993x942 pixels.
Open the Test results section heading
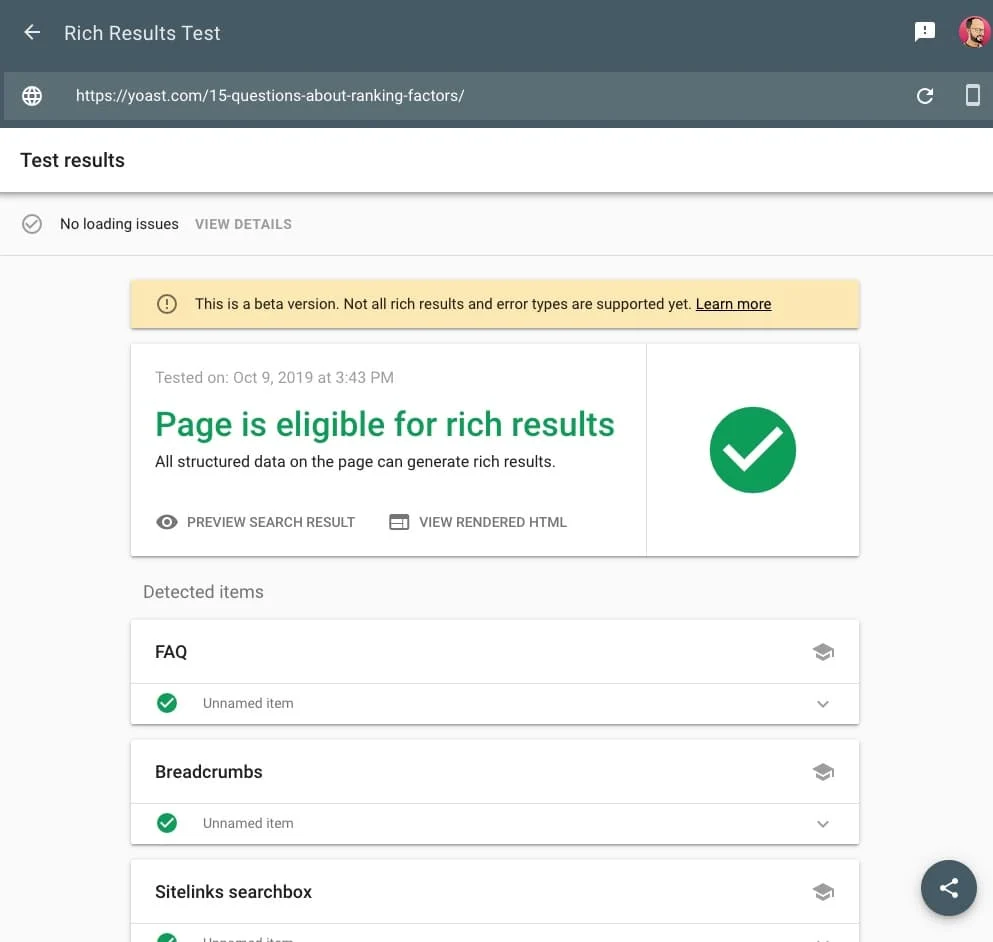tap(72, 160)
